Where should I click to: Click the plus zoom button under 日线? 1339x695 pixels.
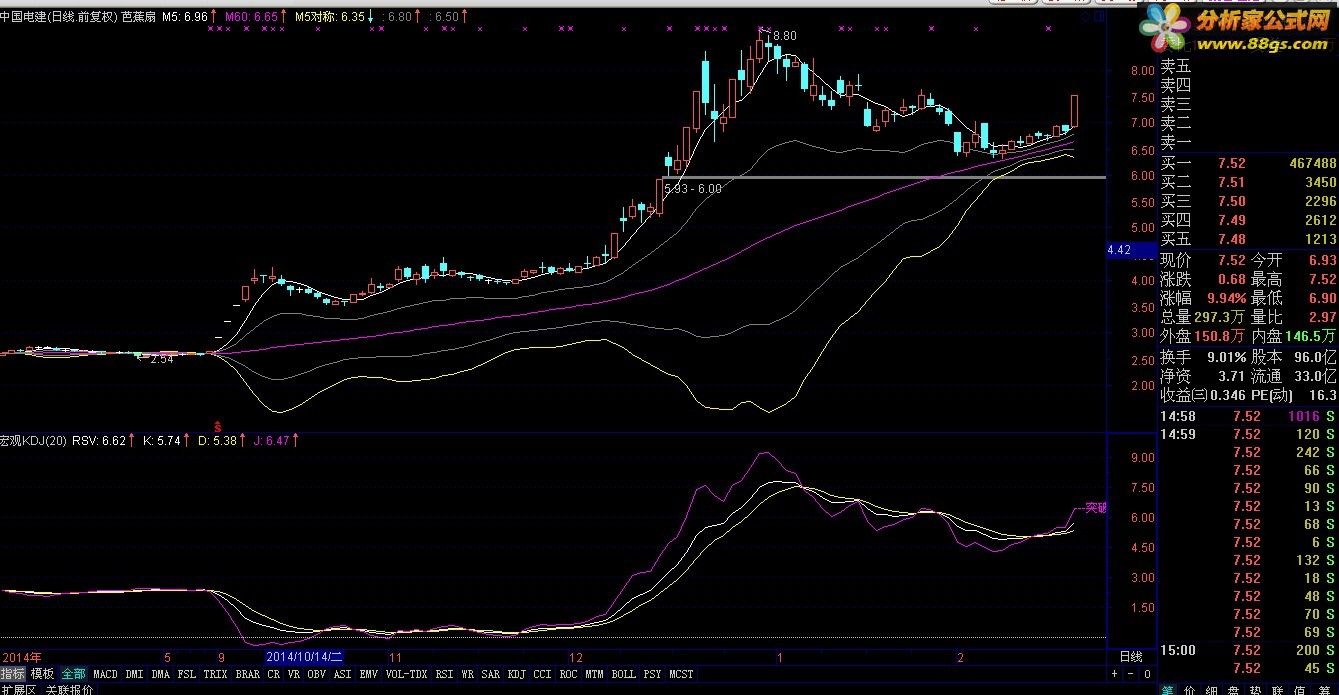1114,674
